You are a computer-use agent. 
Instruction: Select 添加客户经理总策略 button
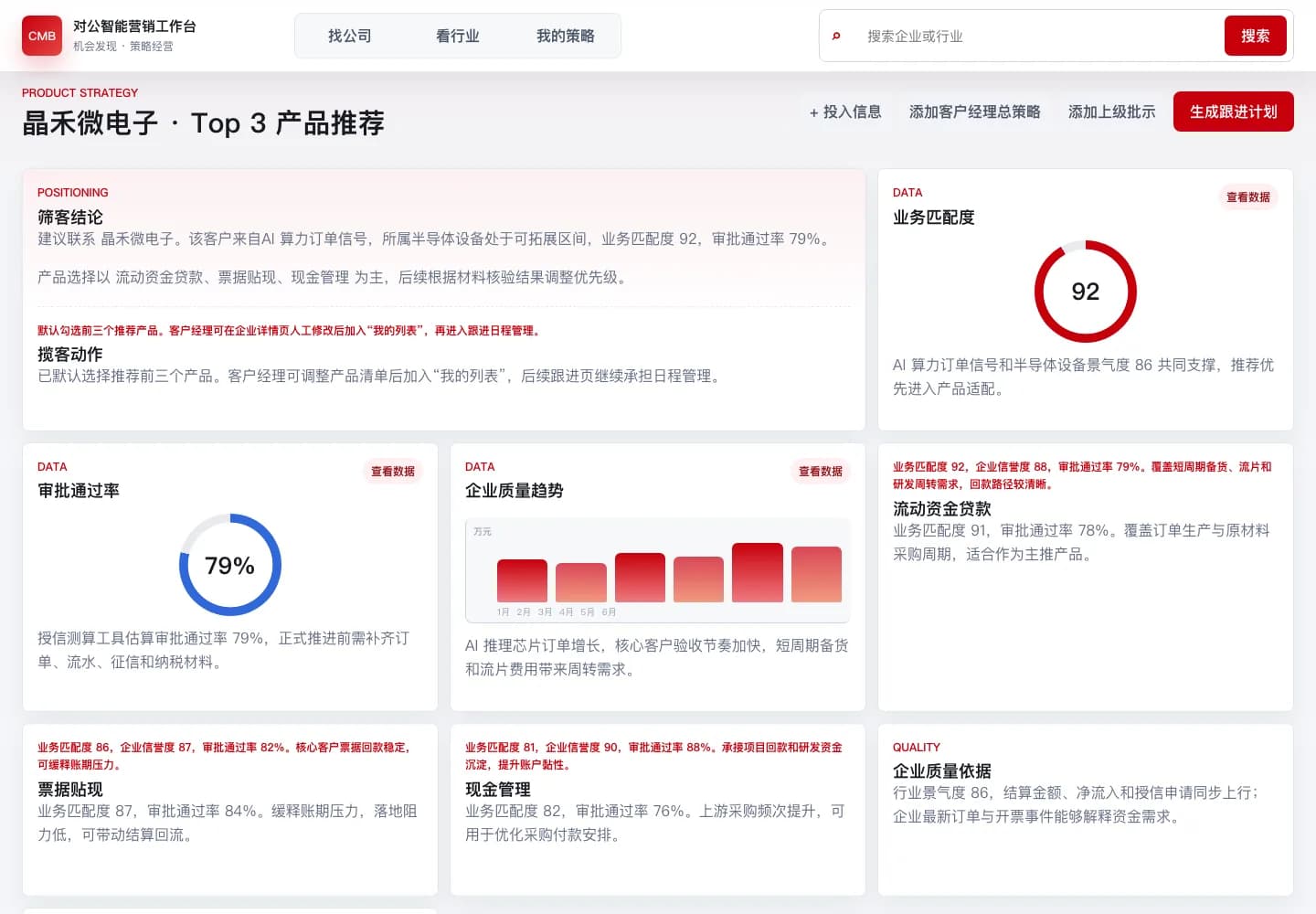974,112
